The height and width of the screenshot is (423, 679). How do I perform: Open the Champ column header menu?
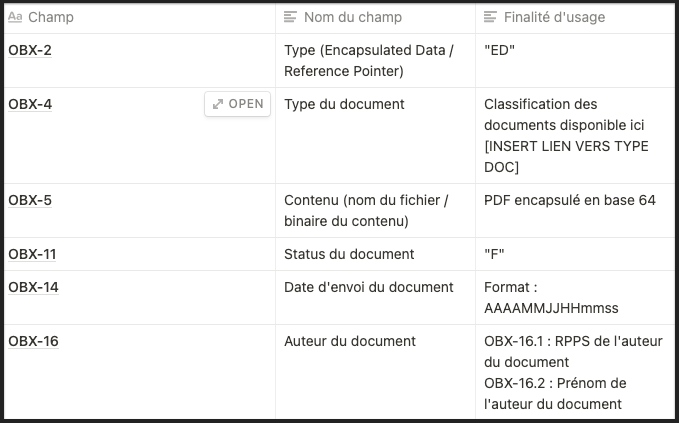click(x=139, y=17)
